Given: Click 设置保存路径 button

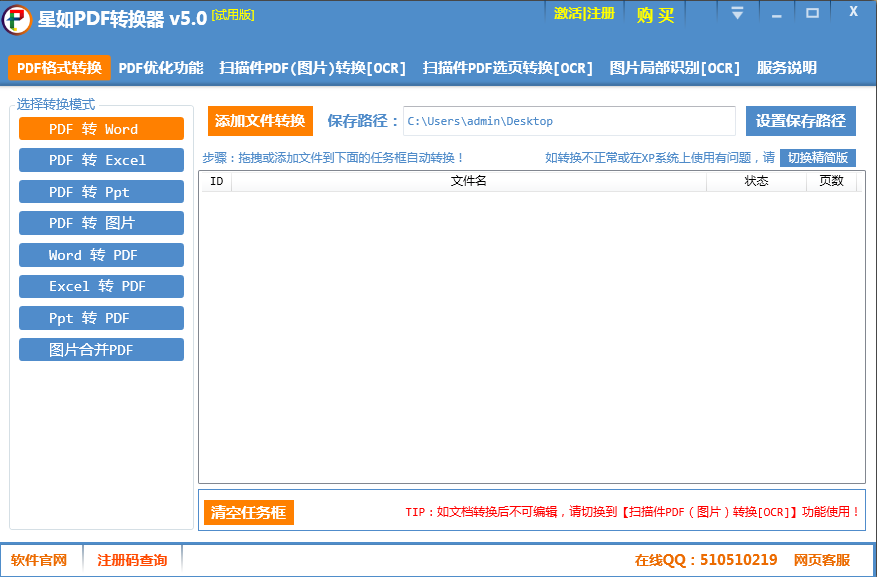Looking at the screenshot, I should tap(800, 121).
